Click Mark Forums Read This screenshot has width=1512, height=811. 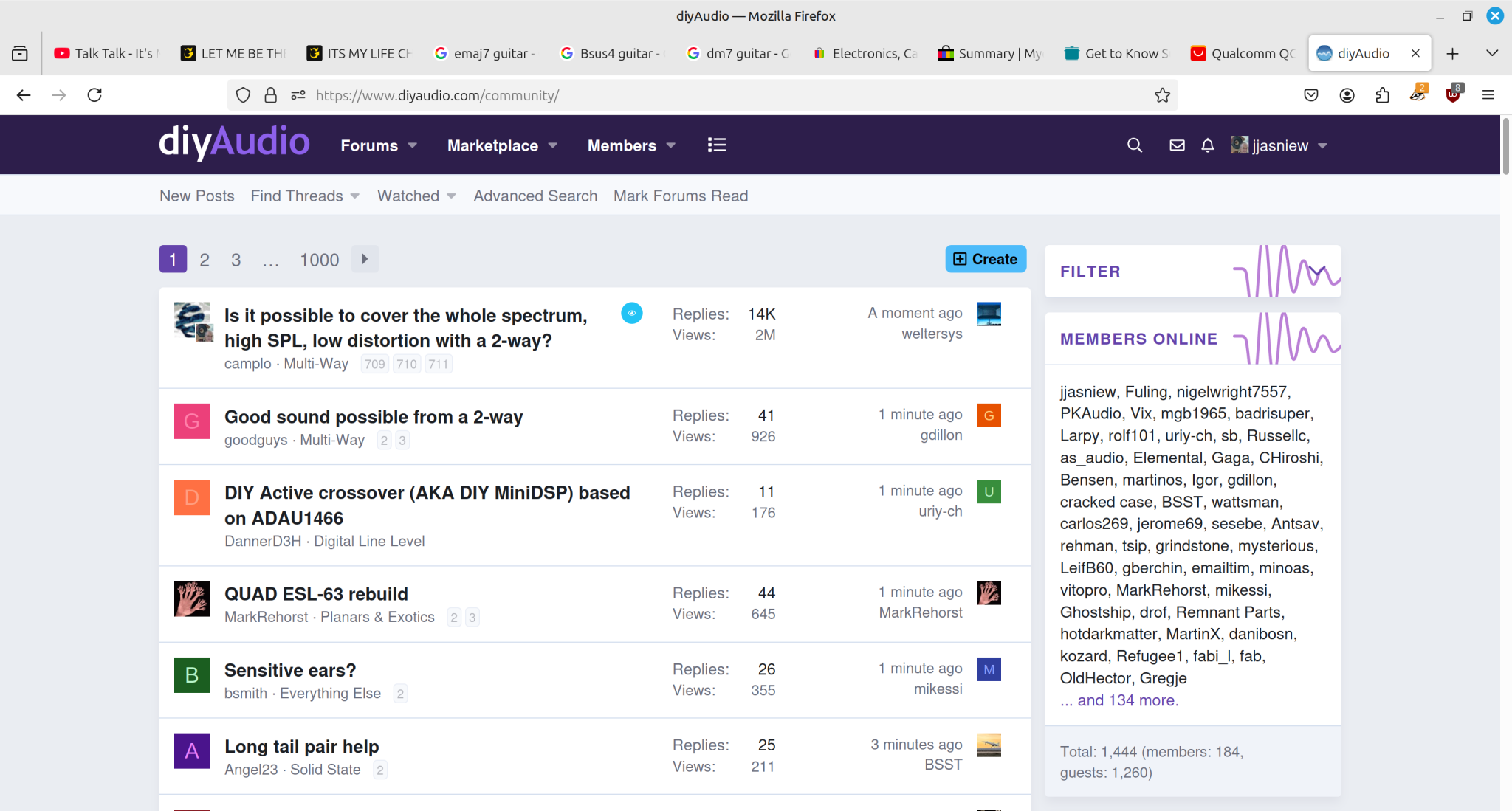681,196
